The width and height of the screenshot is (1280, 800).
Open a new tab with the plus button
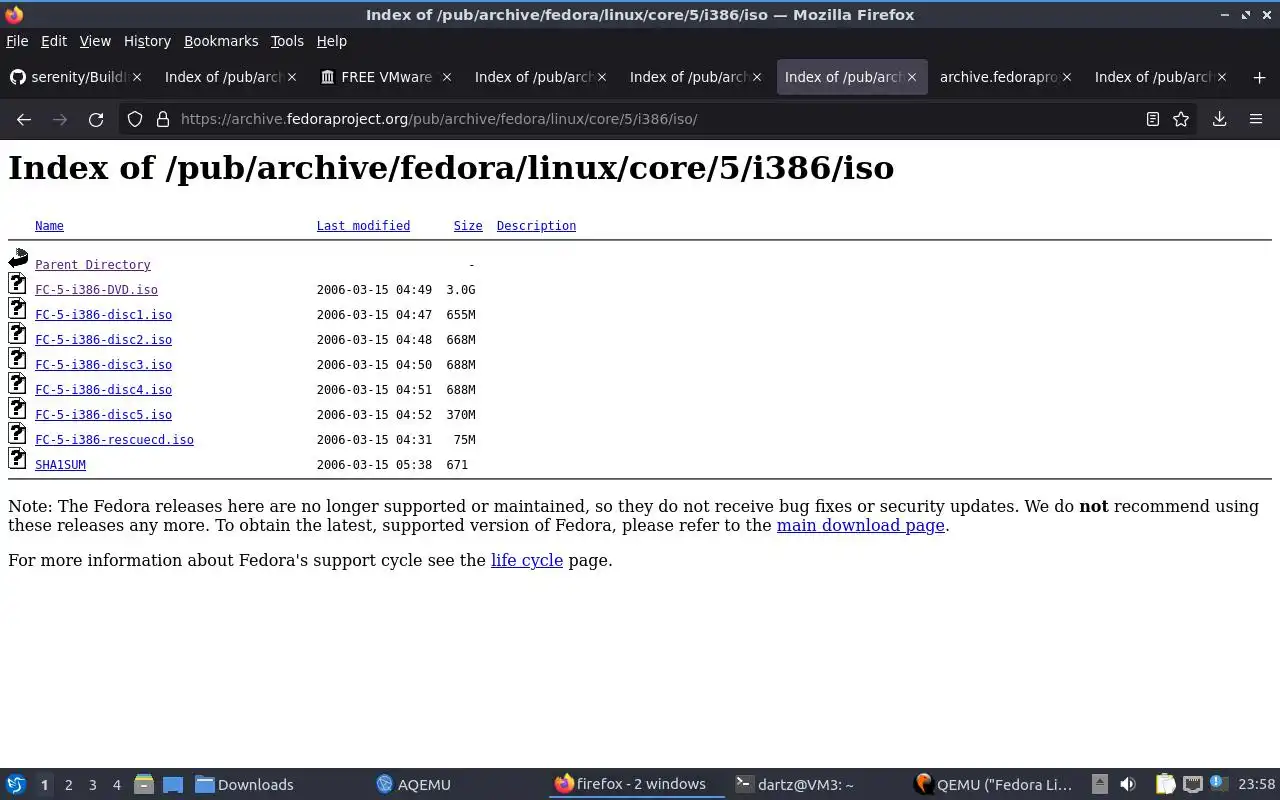(x=1259, y=77)
